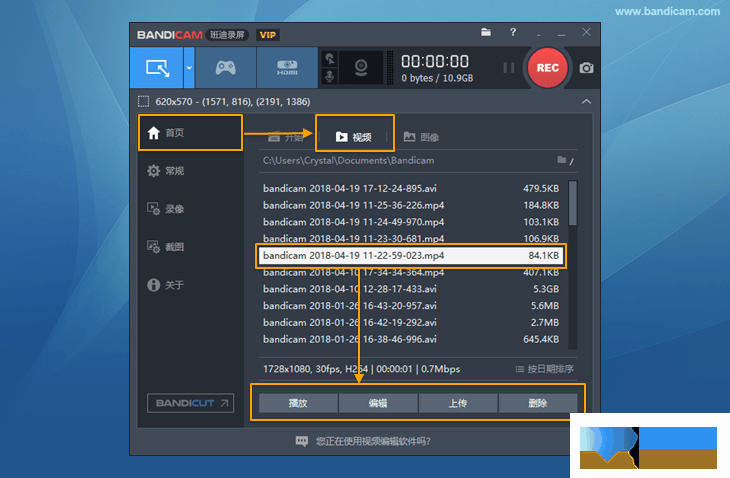Select bandicam 2018-04-19 17-12-24-895.avi
730x478 pixels.
tap(411, 189)
